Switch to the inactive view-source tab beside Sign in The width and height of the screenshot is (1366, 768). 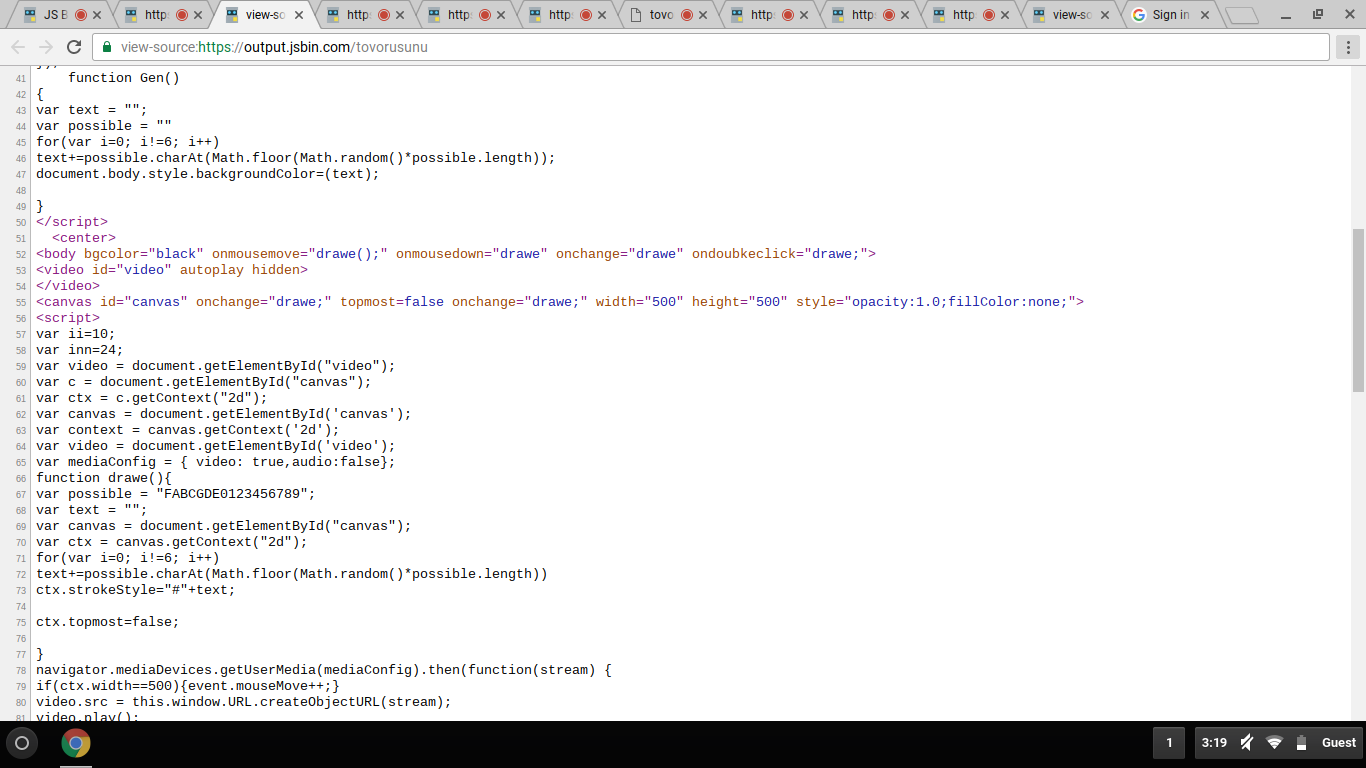pos(1071,15)
